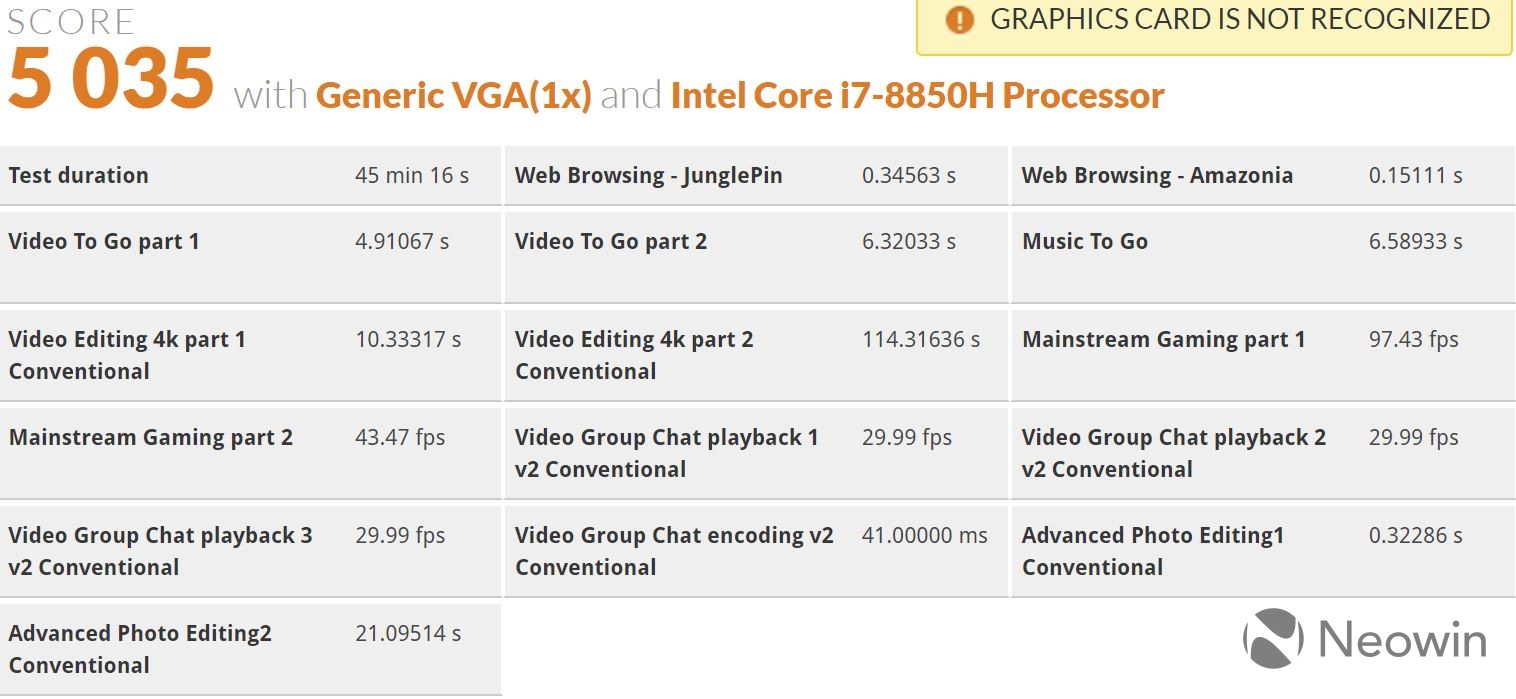Open the Intel Core i7-8850H Processor link

pyautogui.click(x=917, y=96)
